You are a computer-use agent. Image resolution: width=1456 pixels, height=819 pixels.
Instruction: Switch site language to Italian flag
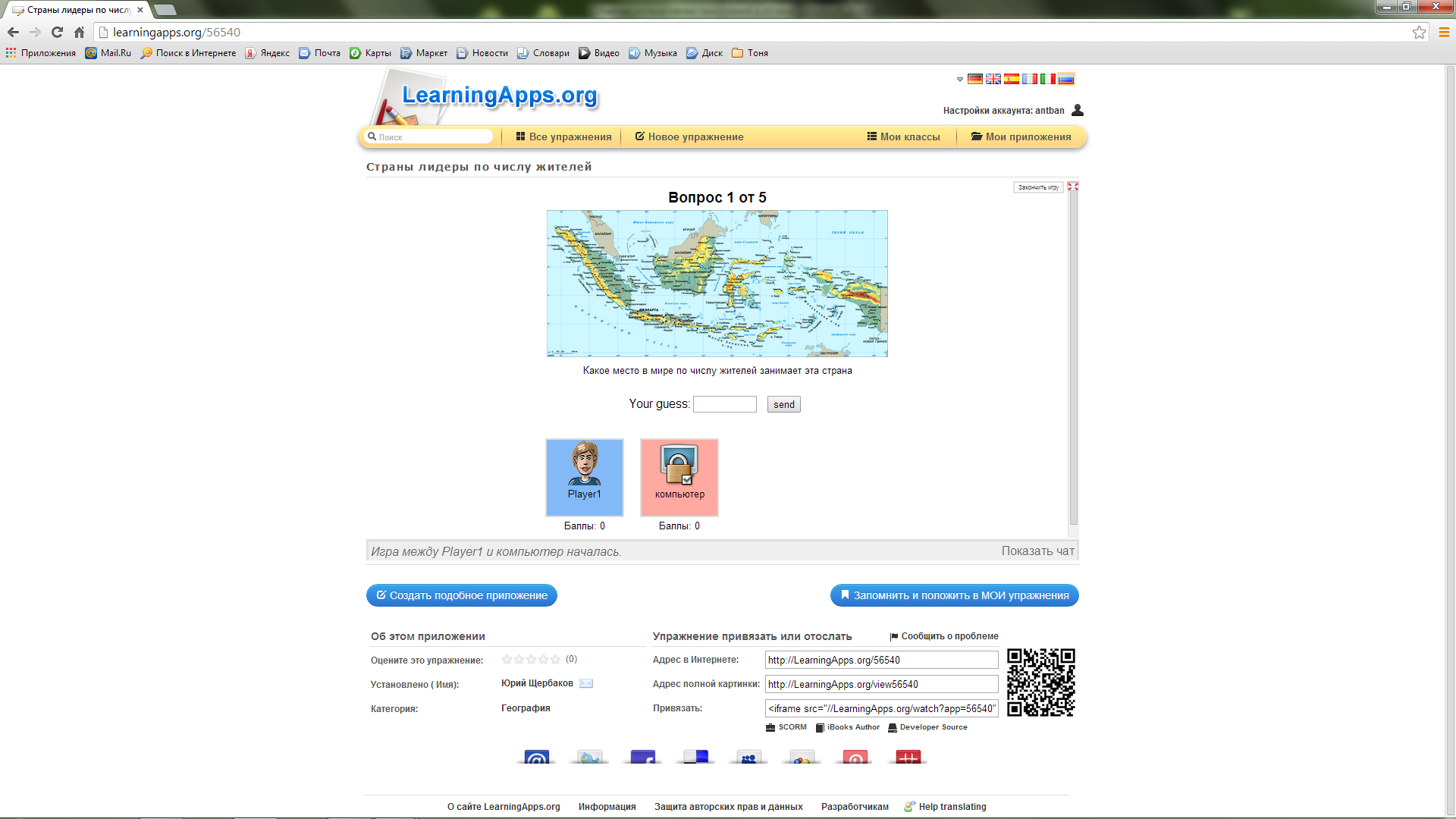(1048, 79)
